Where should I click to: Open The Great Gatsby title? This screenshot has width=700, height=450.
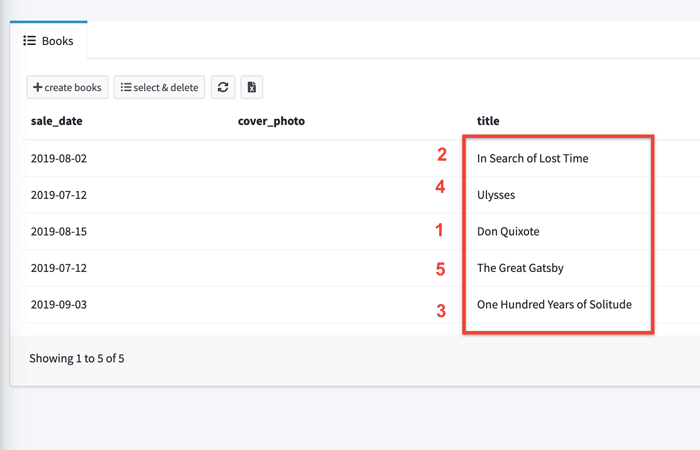tap(520, 268)
